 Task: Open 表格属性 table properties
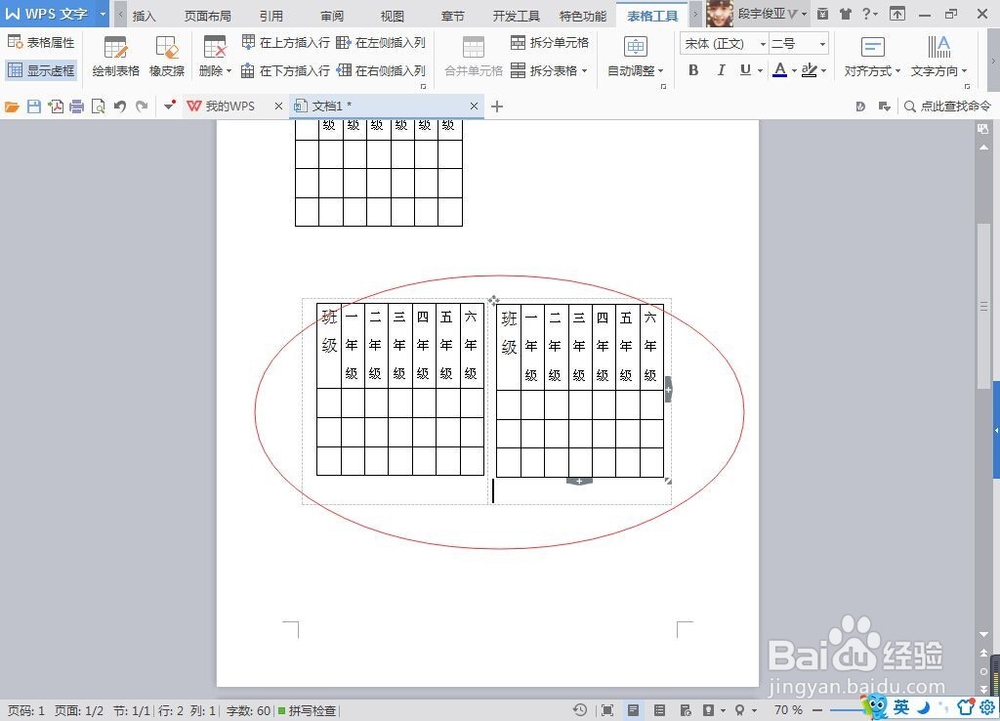[x=41, y=43]
